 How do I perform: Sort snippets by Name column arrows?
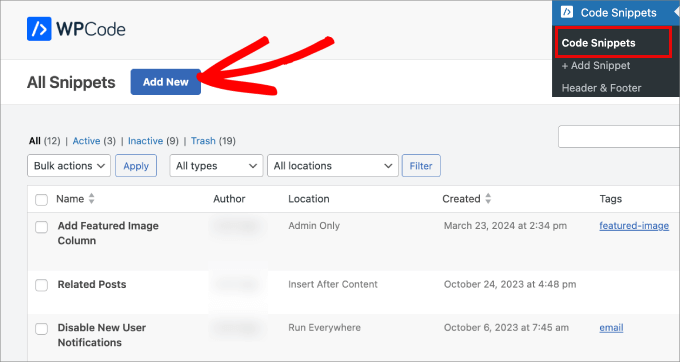point(92,199)
